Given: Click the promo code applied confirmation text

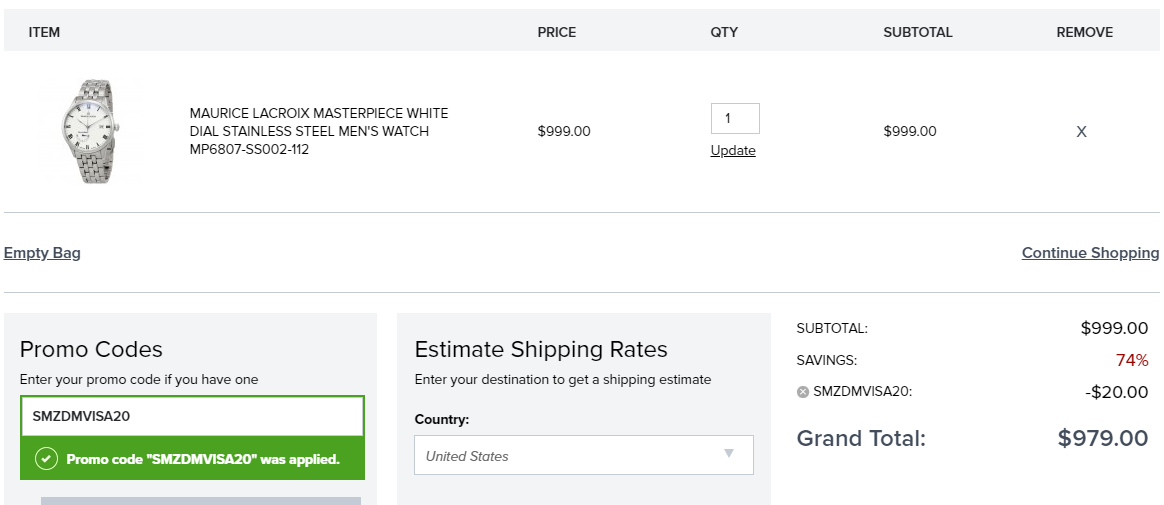Looking at the screenshot, I should tap(203, 459).
